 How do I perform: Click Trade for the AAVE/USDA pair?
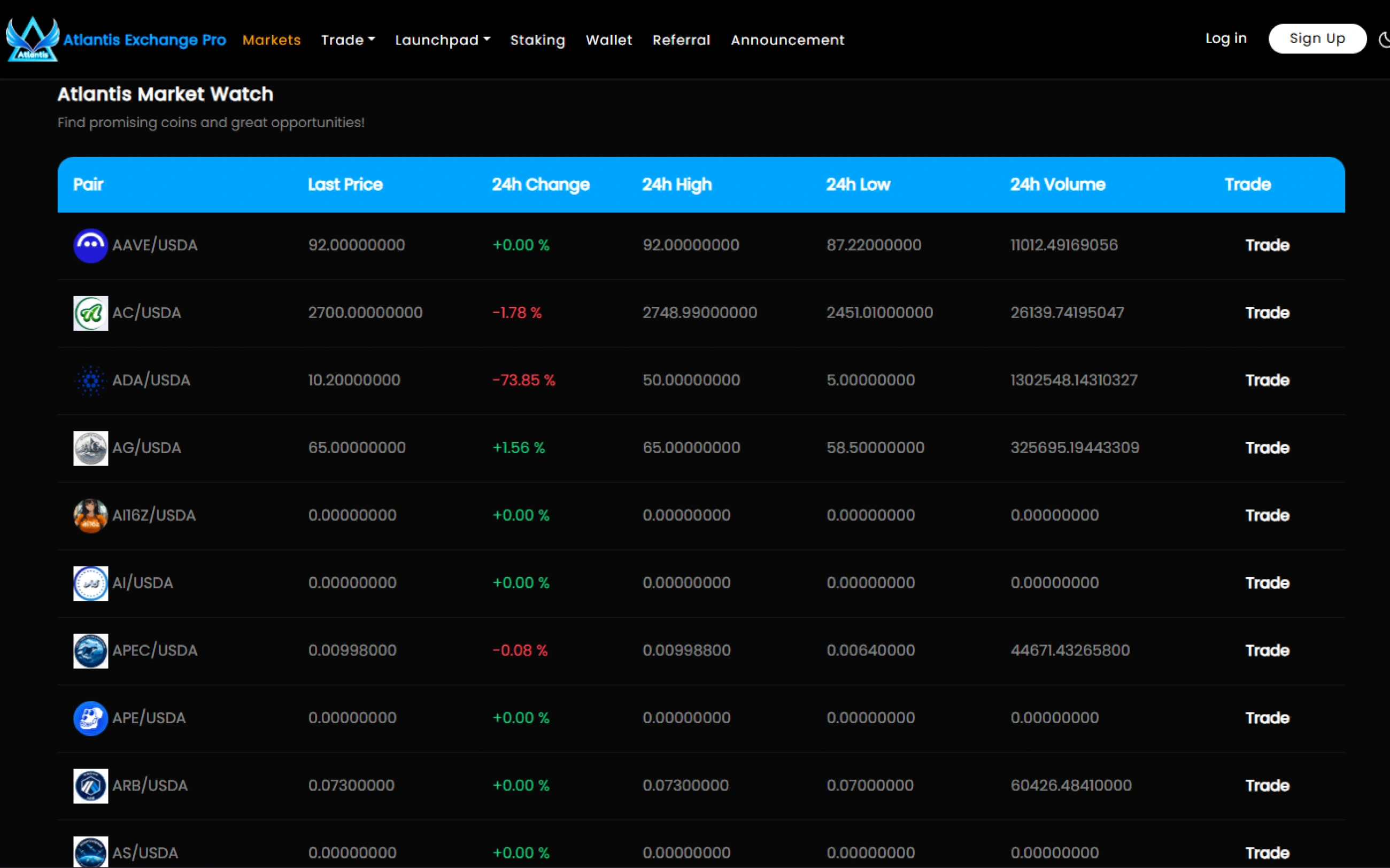point(1267,245)
